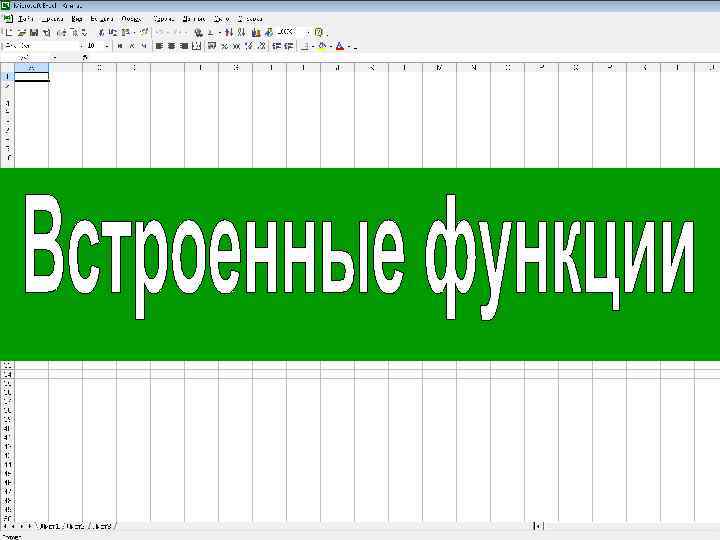Click Decrease Decimal icon
720x540 pixels.
(261, 46)
